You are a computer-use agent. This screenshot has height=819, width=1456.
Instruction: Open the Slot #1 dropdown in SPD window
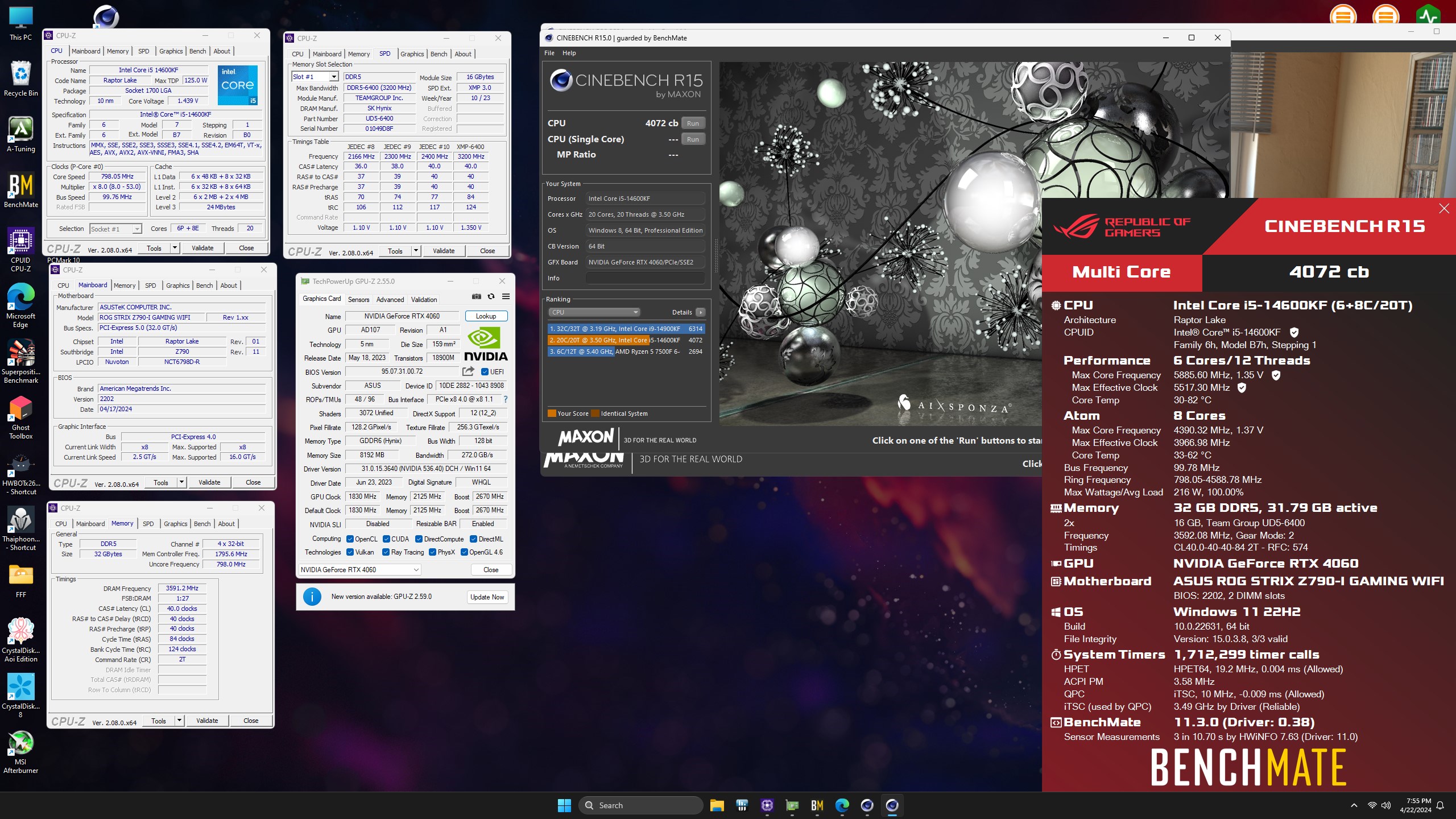pyautogui.click(x=315, y=77)
